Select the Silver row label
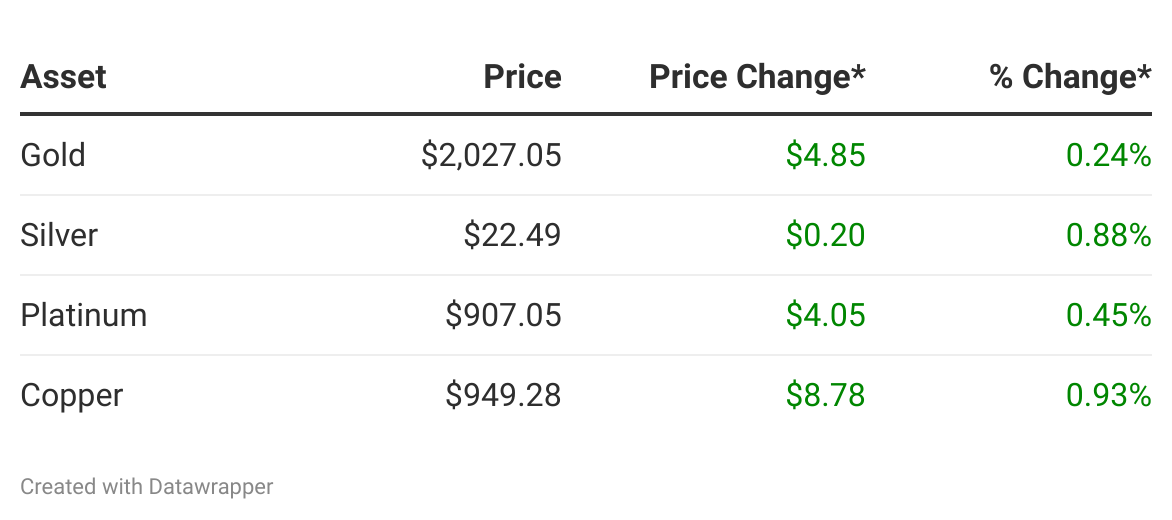This screenshot has width=1172, height=520. pyautogui.click(x=59, y=235)
